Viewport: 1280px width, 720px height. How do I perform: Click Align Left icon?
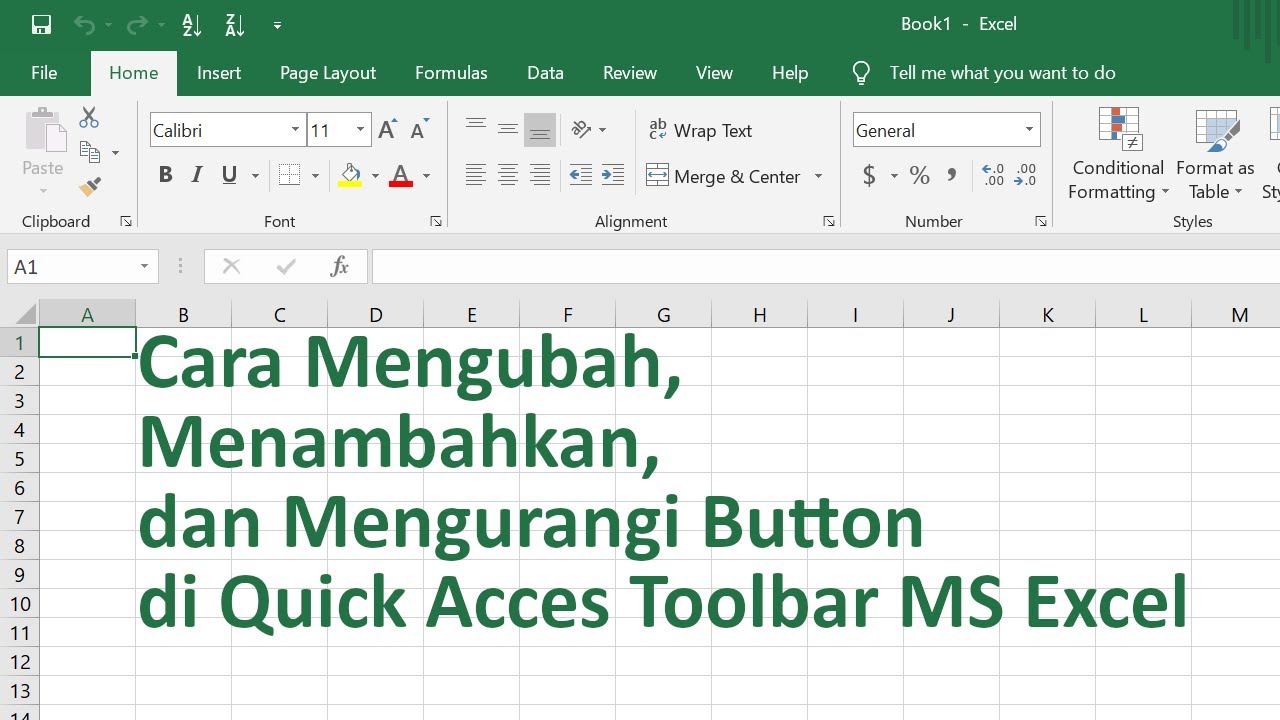476,176
